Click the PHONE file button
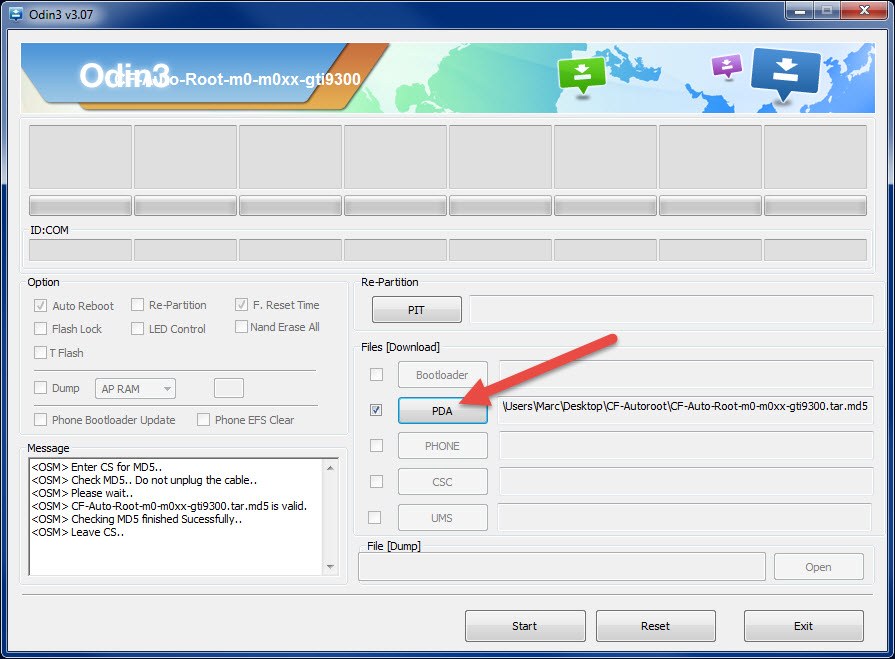The width and height of the screenshot is (895, 659). coord(443,446)
